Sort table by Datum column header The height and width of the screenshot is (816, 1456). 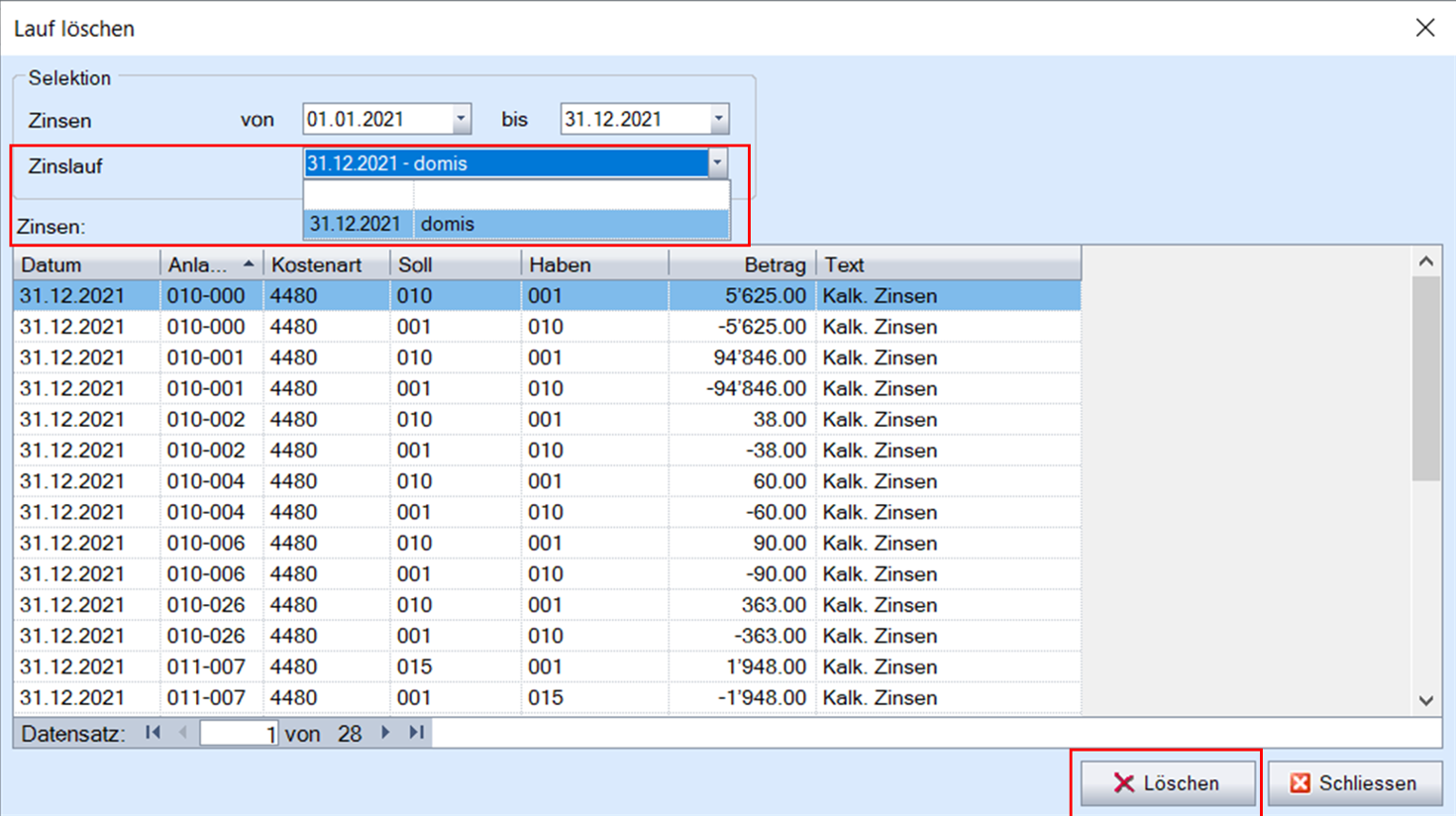(85, 265)
